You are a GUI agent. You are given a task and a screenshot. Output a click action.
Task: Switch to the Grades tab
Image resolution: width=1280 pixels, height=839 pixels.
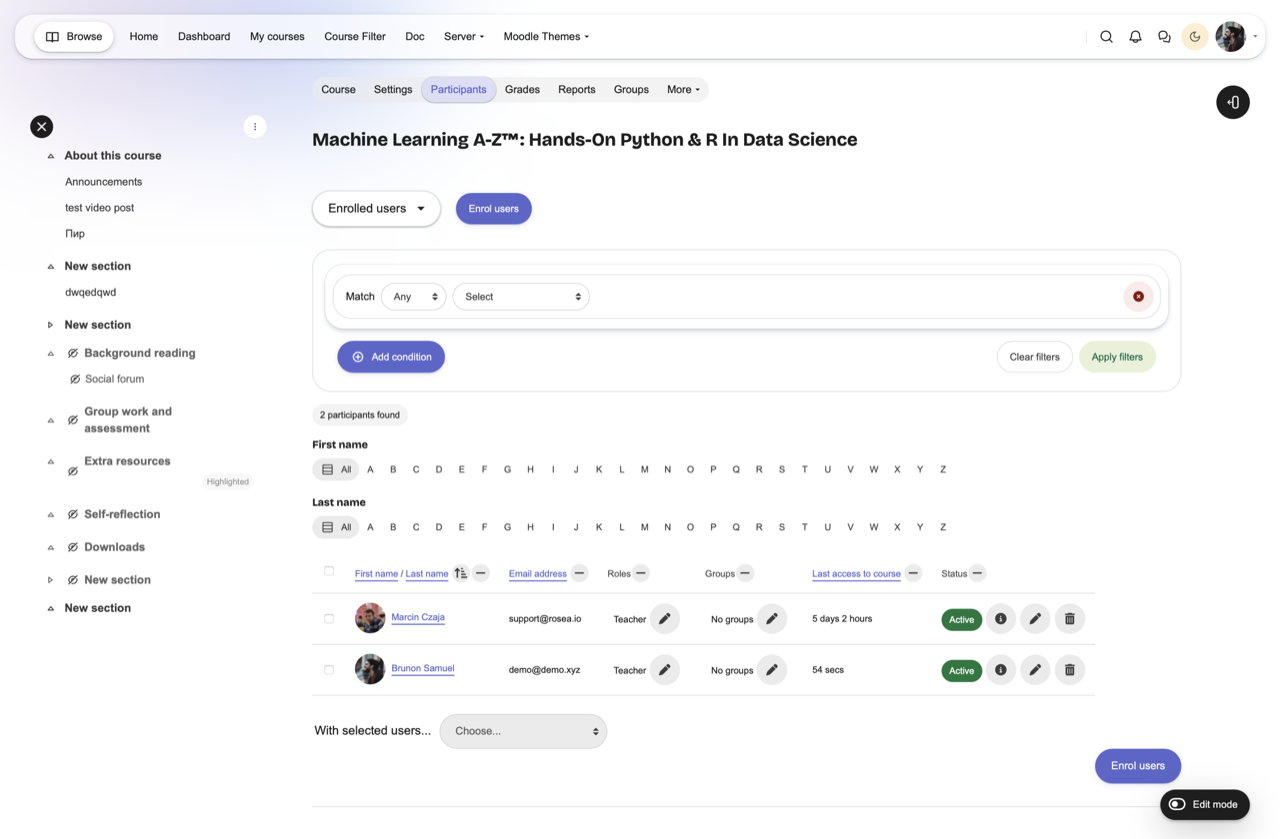(522, 90)
